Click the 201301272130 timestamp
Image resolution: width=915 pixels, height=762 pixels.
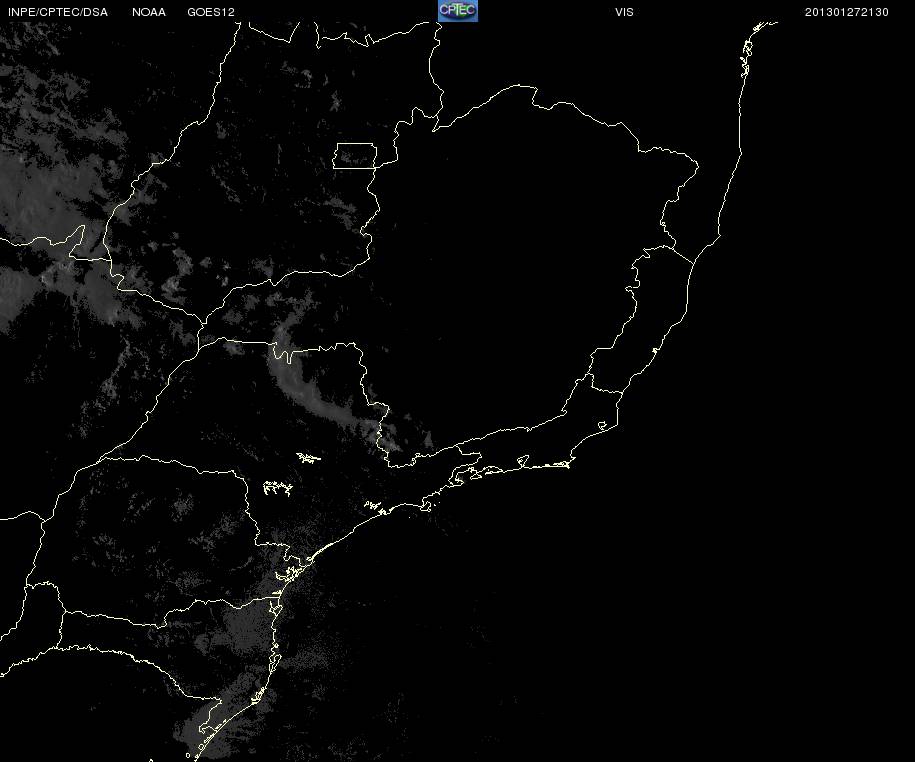[x=847, y=12]
